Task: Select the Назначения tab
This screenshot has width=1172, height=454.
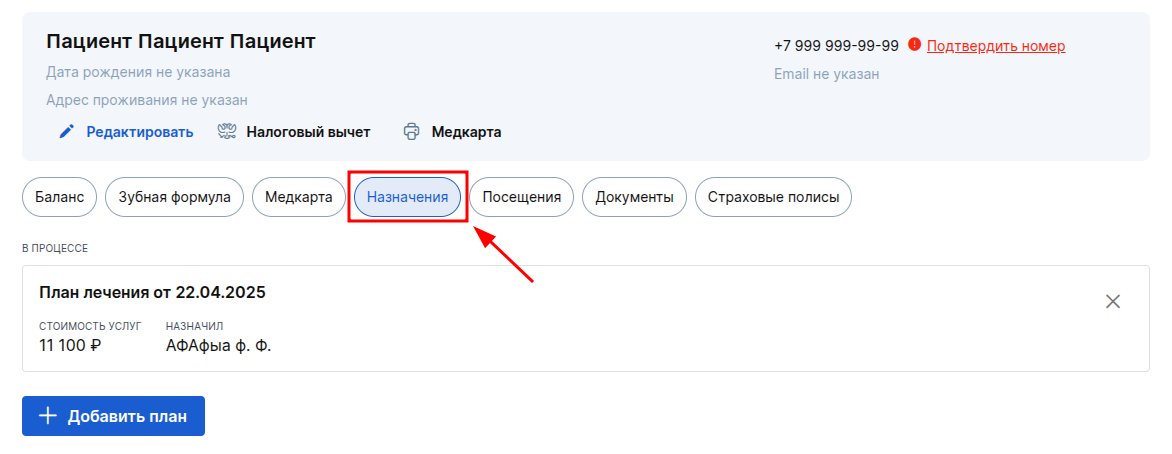Action: (407, 197)
